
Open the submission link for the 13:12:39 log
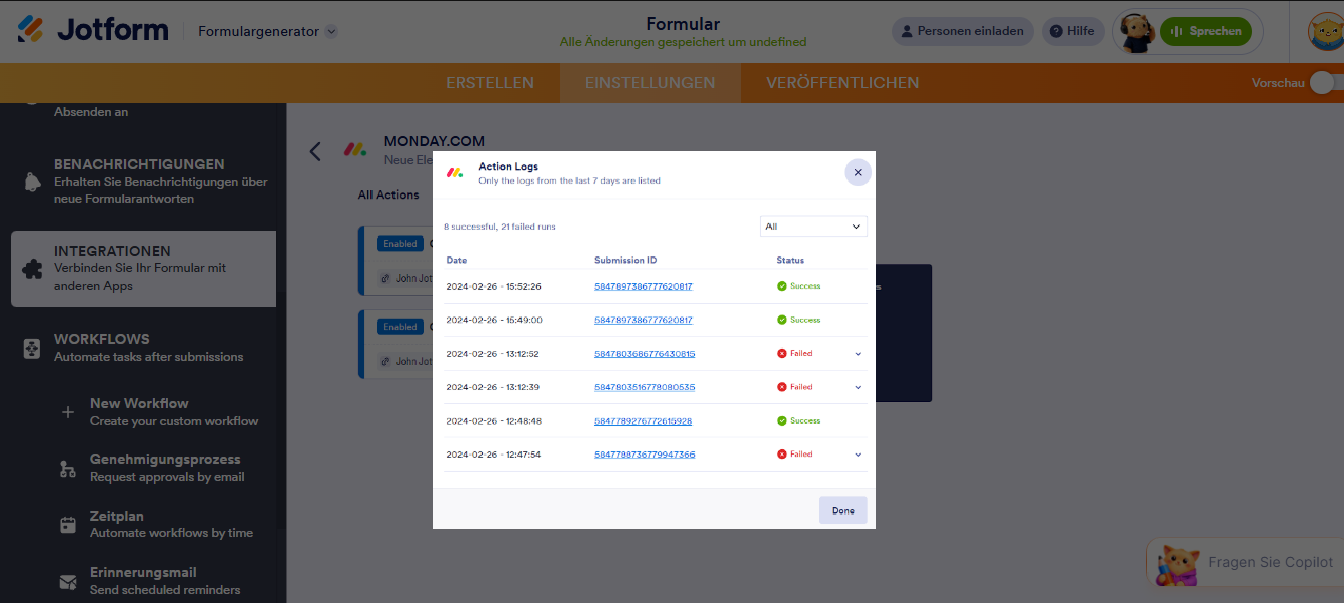644,387
